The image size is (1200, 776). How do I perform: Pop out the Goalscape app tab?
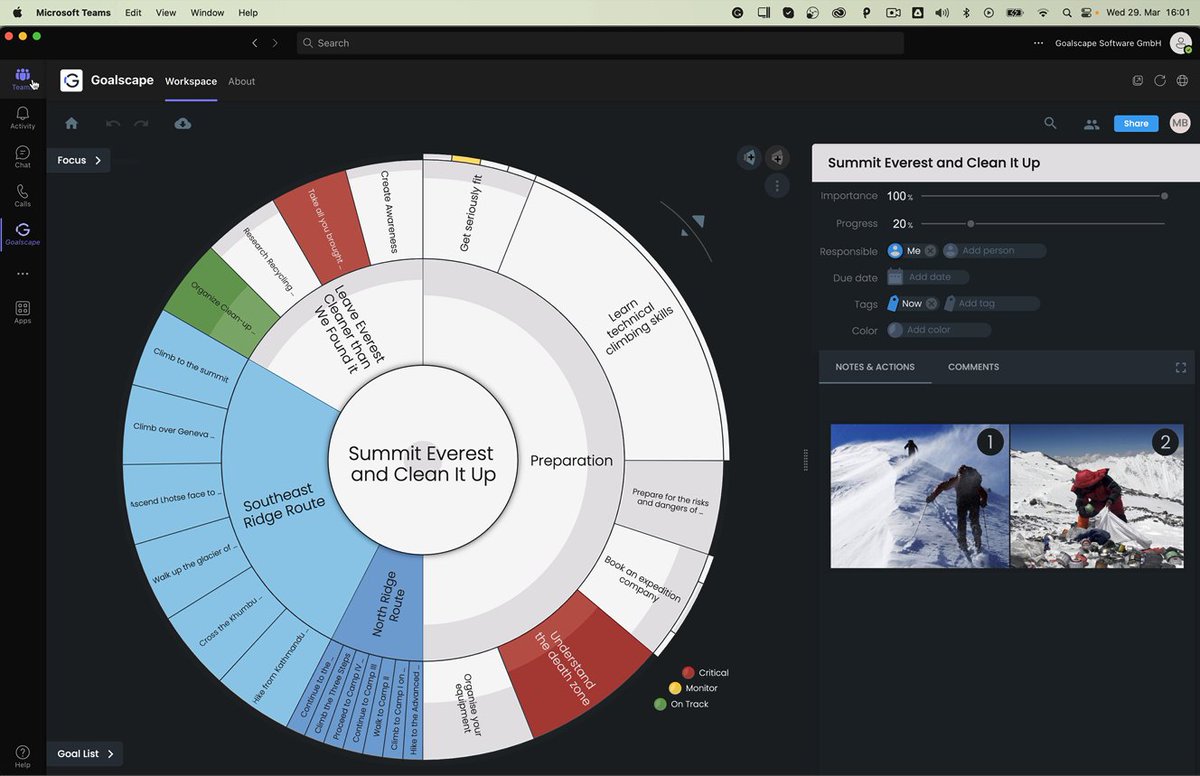click(x=1138, y=81)
